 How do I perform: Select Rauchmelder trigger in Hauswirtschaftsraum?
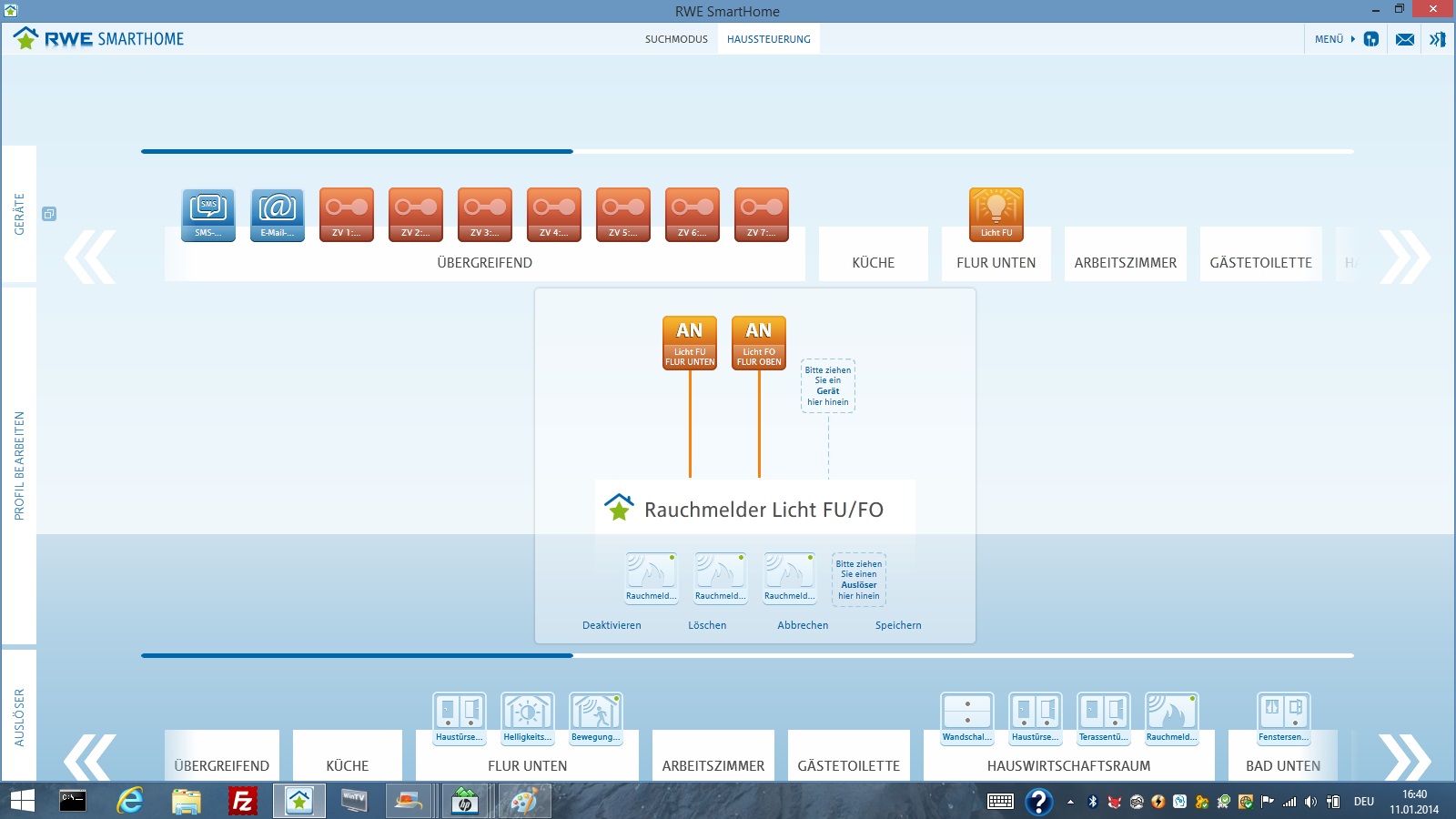(1172, 719)
